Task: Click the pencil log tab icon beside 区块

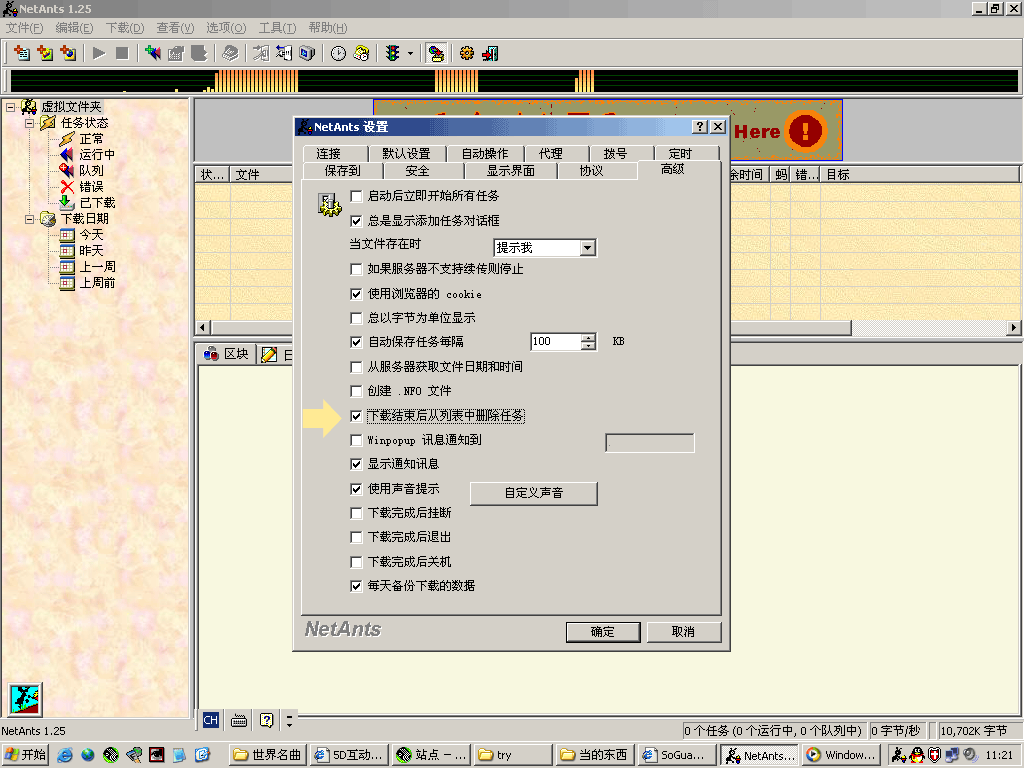Action: point(269,355)
